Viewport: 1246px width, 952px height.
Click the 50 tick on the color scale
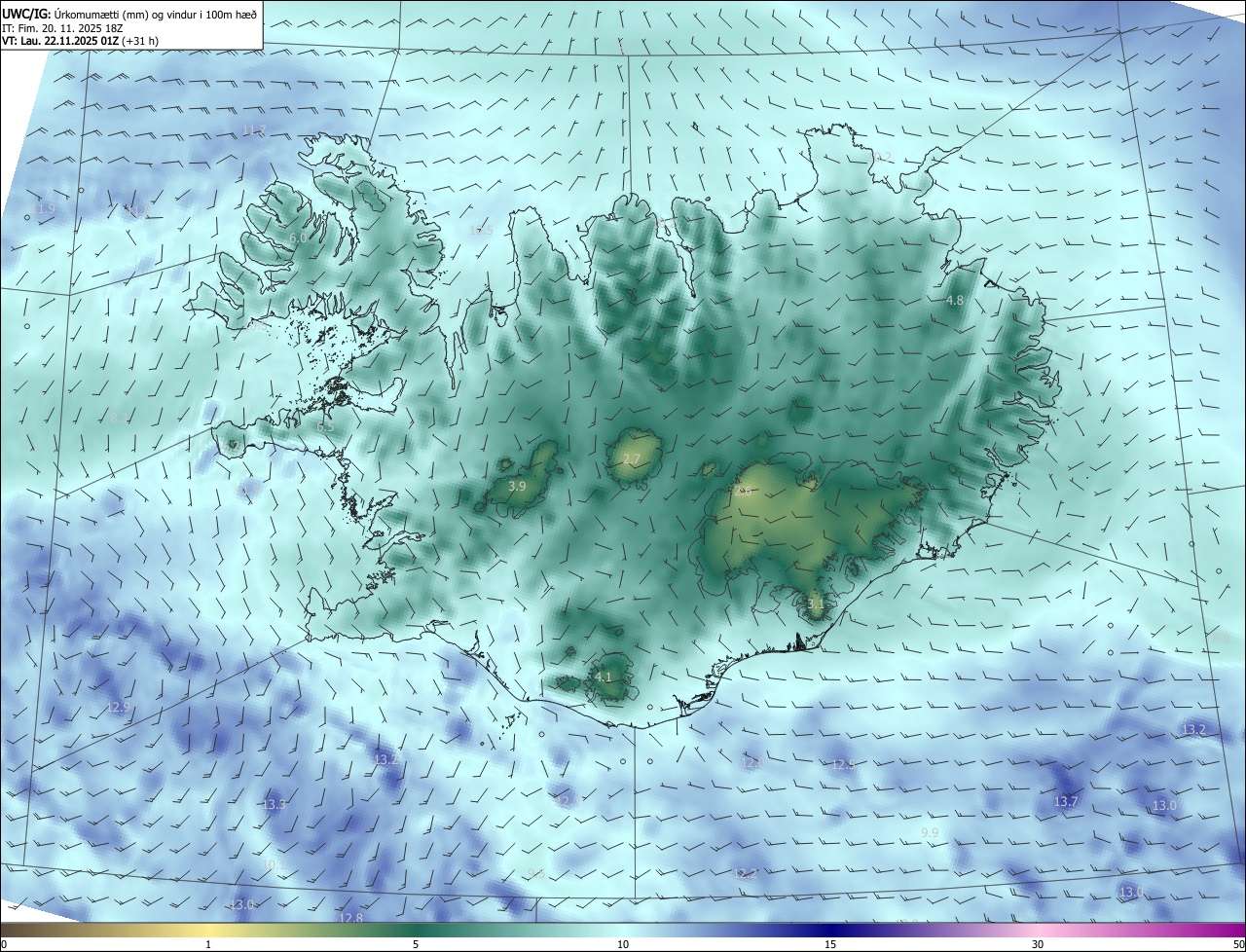tap(1238, 944)
